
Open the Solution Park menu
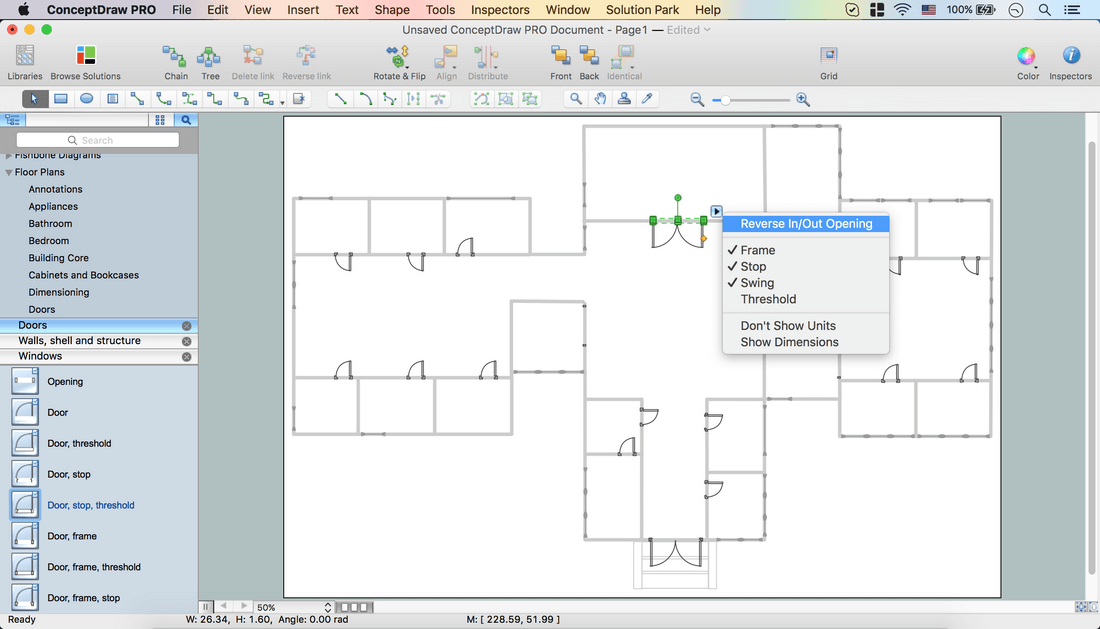[x=642, y=10]
